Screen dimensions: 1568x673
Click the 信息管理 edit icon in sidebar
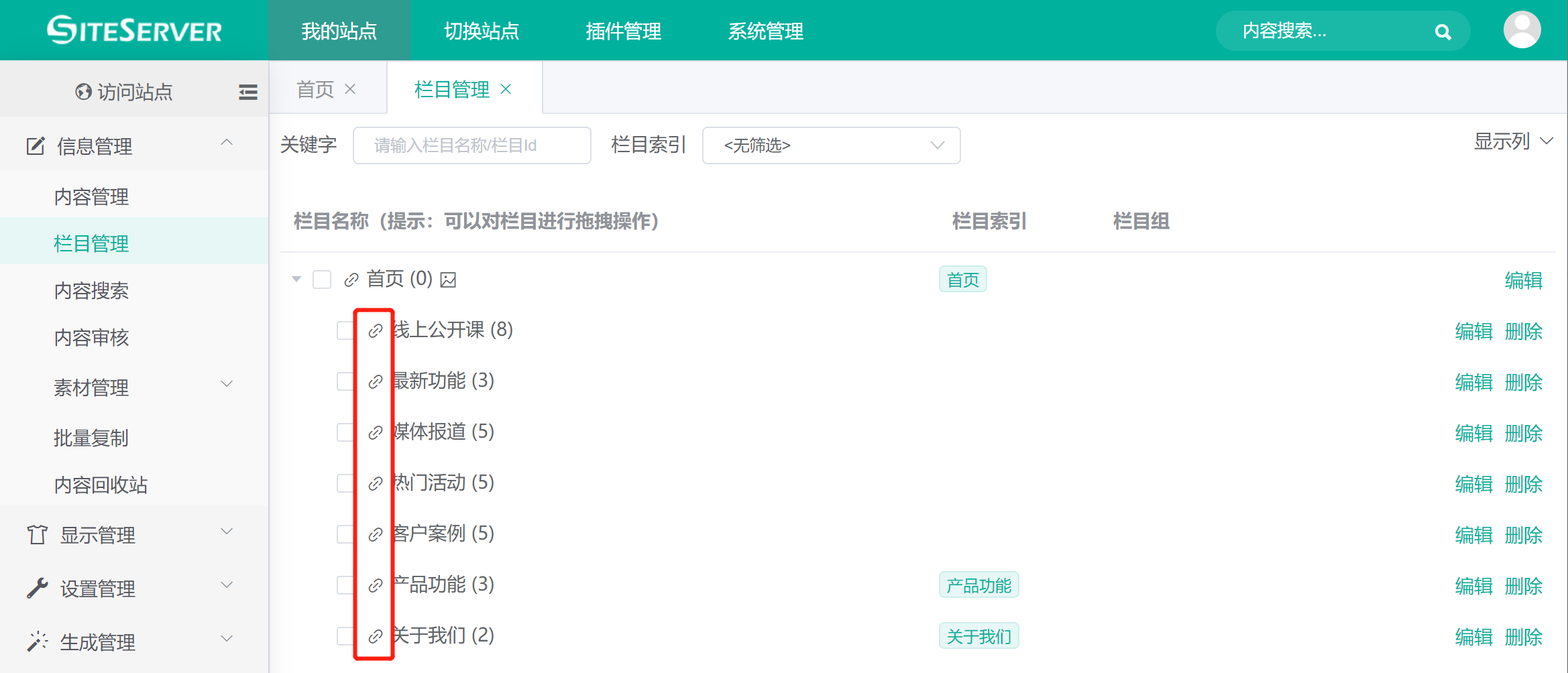tap(36, 145)
